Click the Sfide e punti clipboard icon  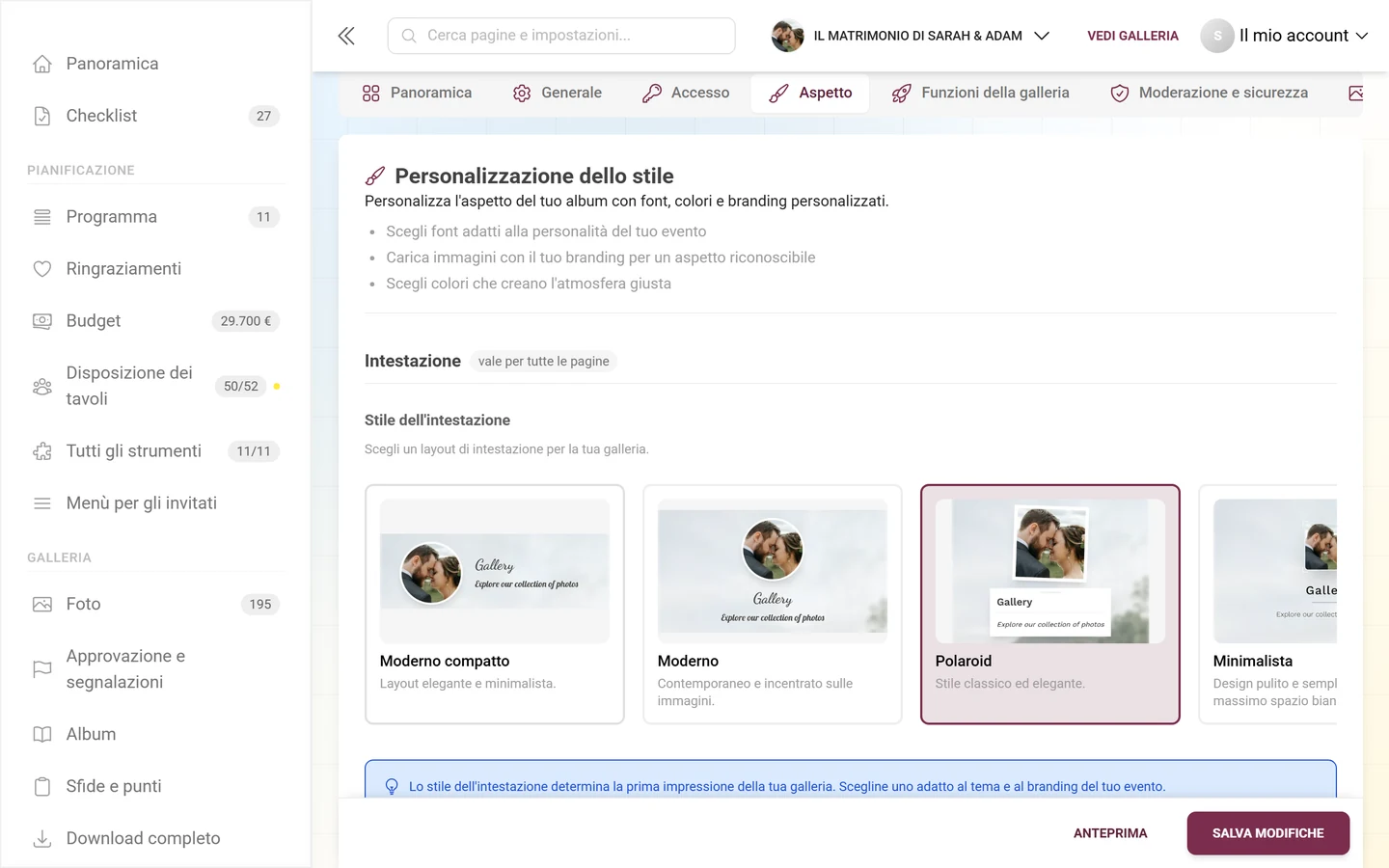pyautogui.click(x=42, y=787)
